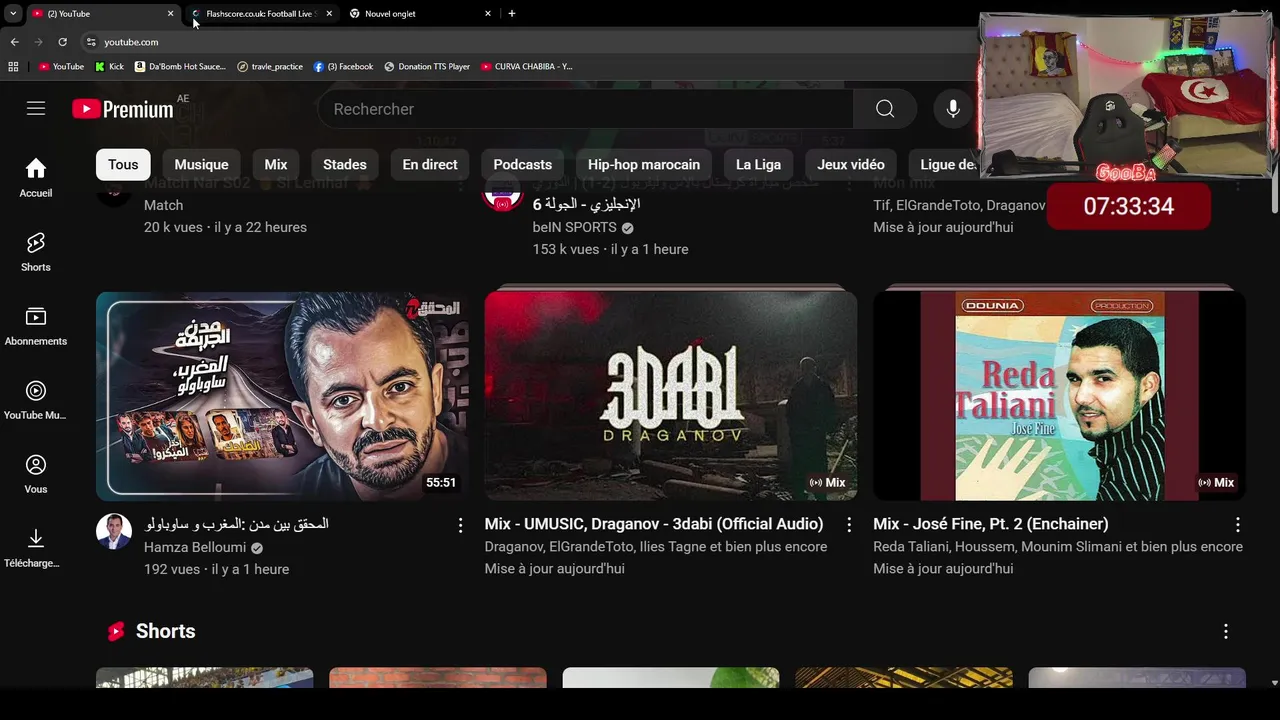Open the Shorts shelf options menu

pos(1226,632)
